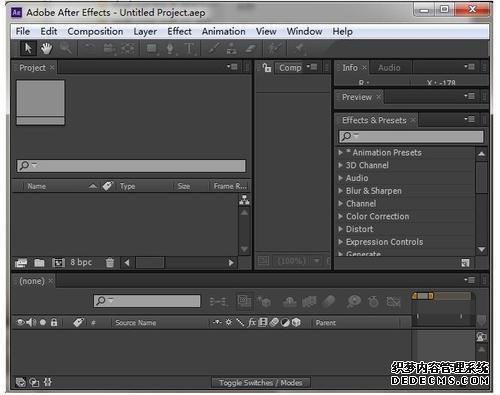This screenshot has width=500, height=395.
Task: Select the Brush tool
Action: [x=214, y=49]
